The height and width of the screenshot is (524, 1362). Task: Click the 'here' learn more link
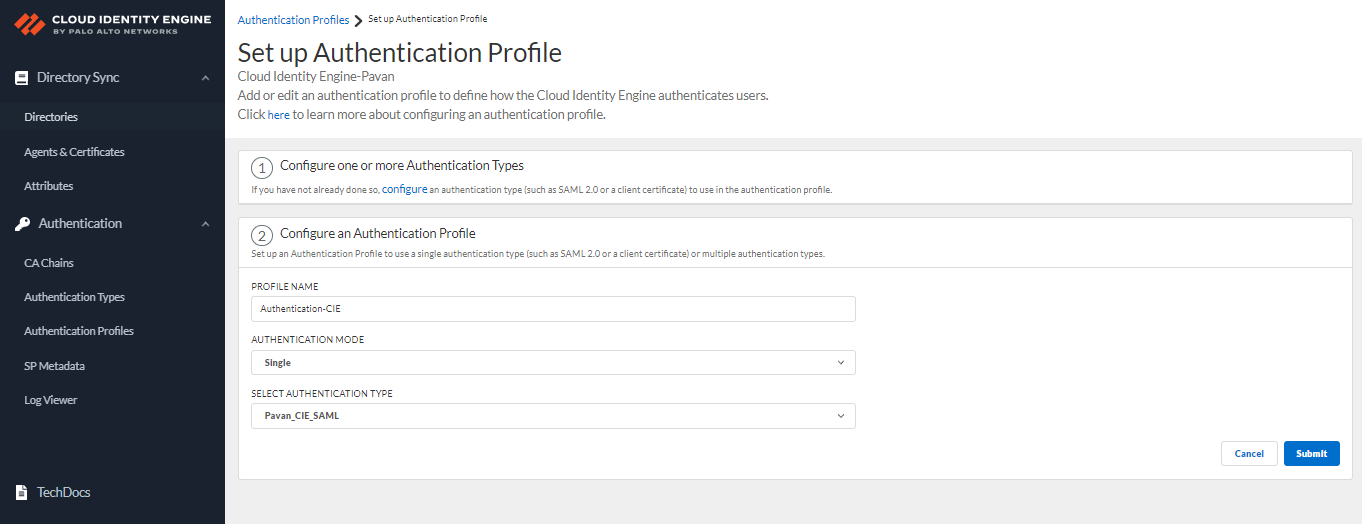(278, 115)
